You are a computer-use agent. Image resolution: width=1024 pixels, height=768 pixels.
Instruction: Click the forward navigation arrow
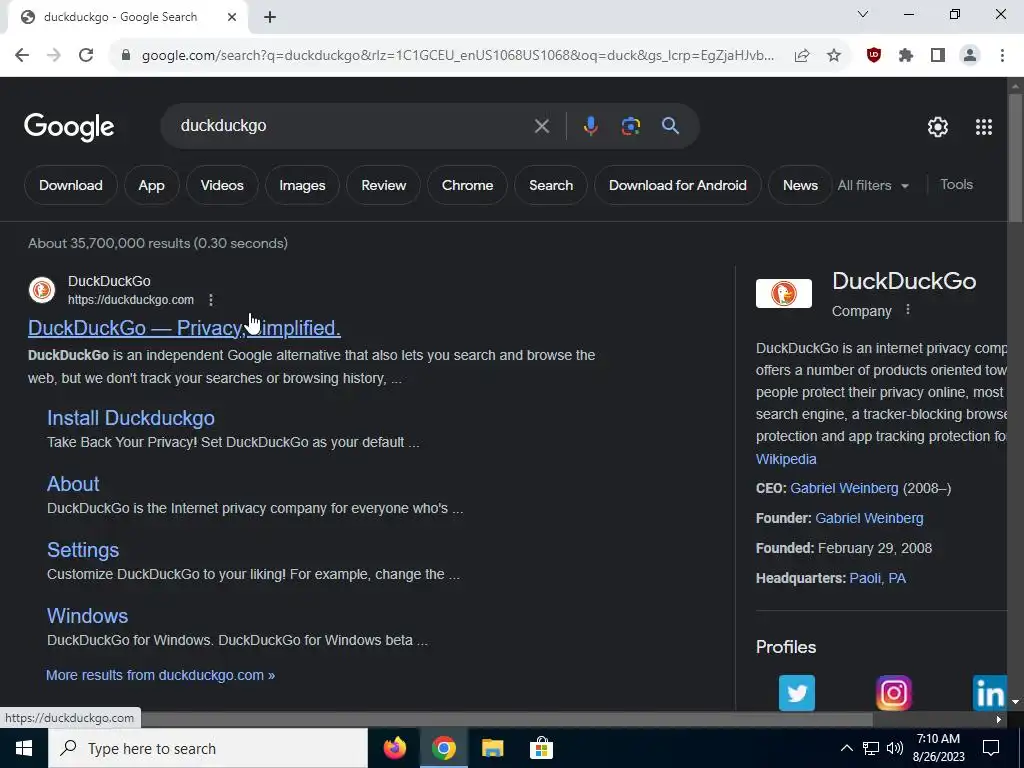pos(54,56)
